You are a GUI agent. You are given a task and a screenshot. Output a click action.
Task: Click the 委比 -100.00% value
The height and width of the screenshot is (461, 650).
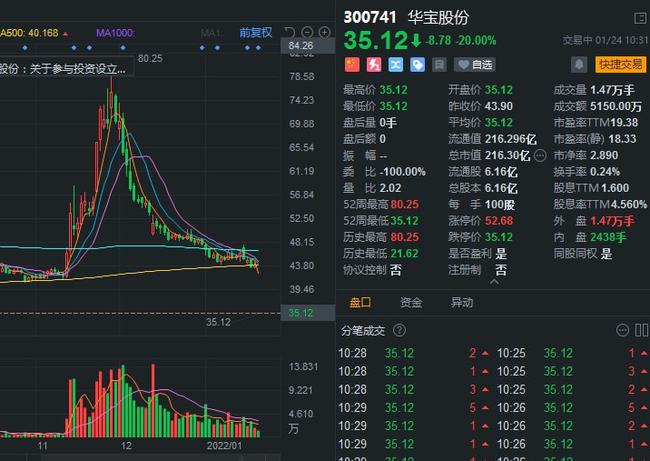point(403,172)
